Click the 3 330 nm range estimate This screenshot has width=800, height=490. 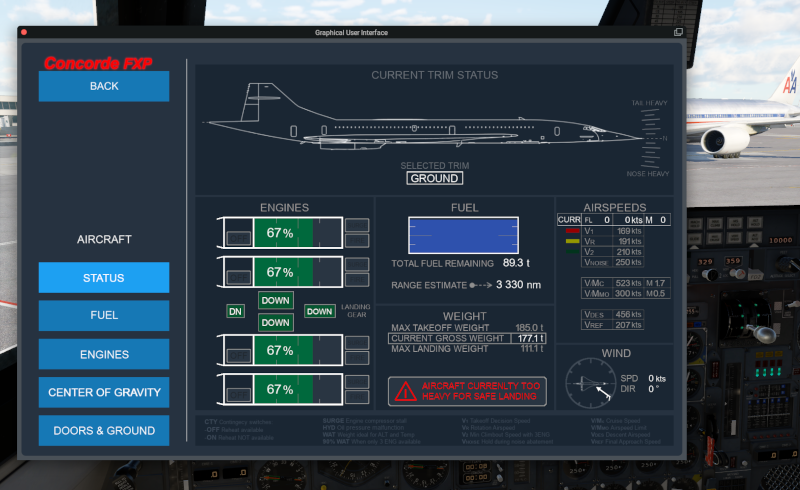point(518,285)
